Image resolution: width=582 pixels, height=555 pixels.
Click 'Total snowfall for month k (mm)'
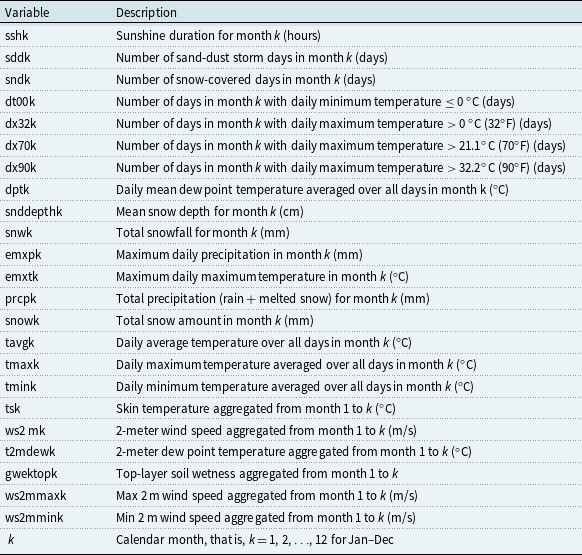pos(203,233)
